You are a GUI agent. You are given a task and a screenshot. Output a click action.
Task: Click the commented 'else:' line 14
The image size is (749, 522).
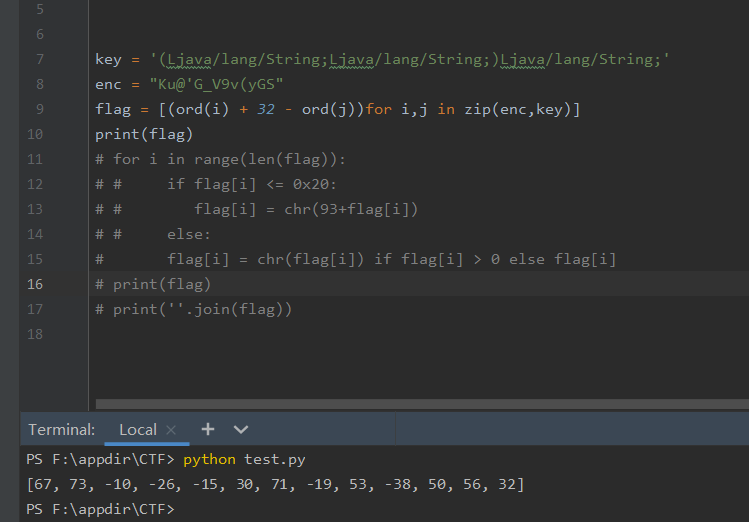pos(189,234)
